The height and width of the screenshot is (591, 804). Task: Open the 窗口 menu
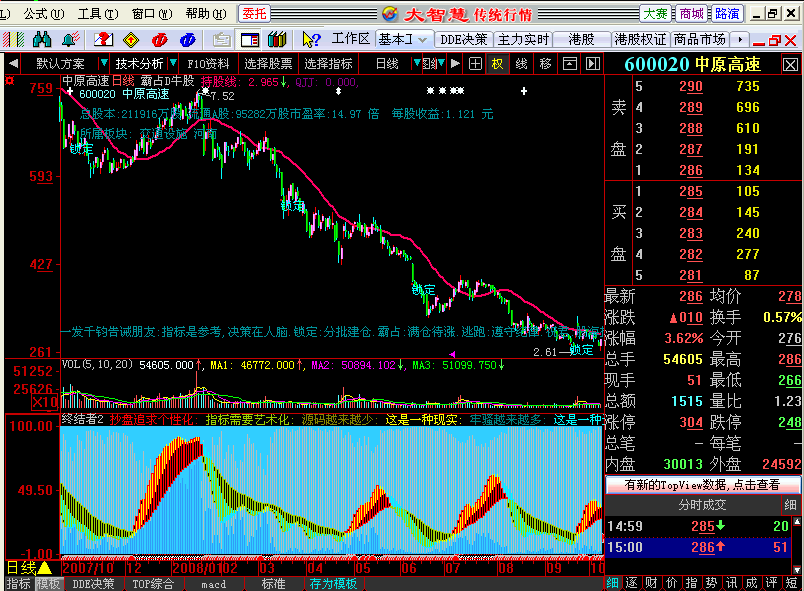(x=152, y=14)
